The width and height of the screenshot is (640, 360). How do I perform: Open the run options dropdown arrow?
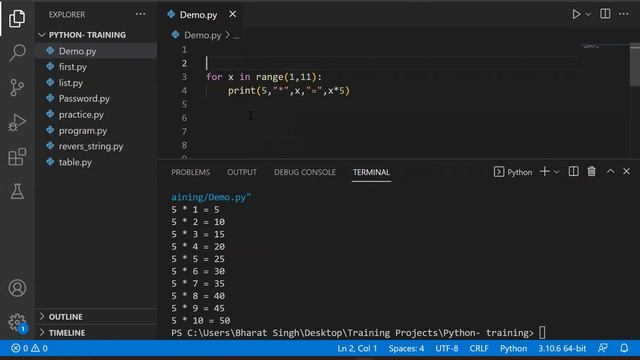[x=588, y=14]
